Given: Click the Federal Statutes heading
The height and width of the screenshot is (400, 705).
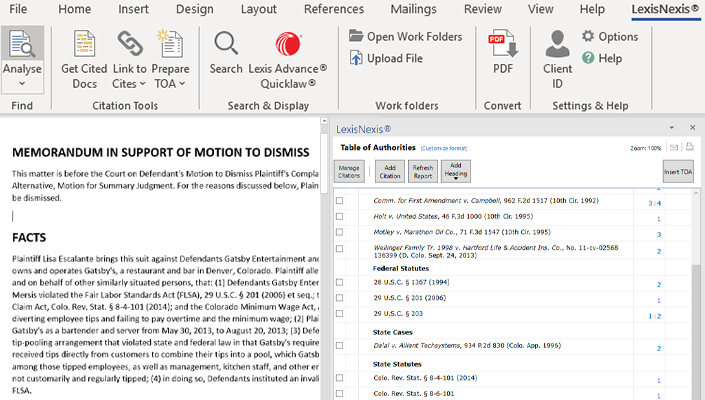Looking at the screenshot, I should 401,268.
